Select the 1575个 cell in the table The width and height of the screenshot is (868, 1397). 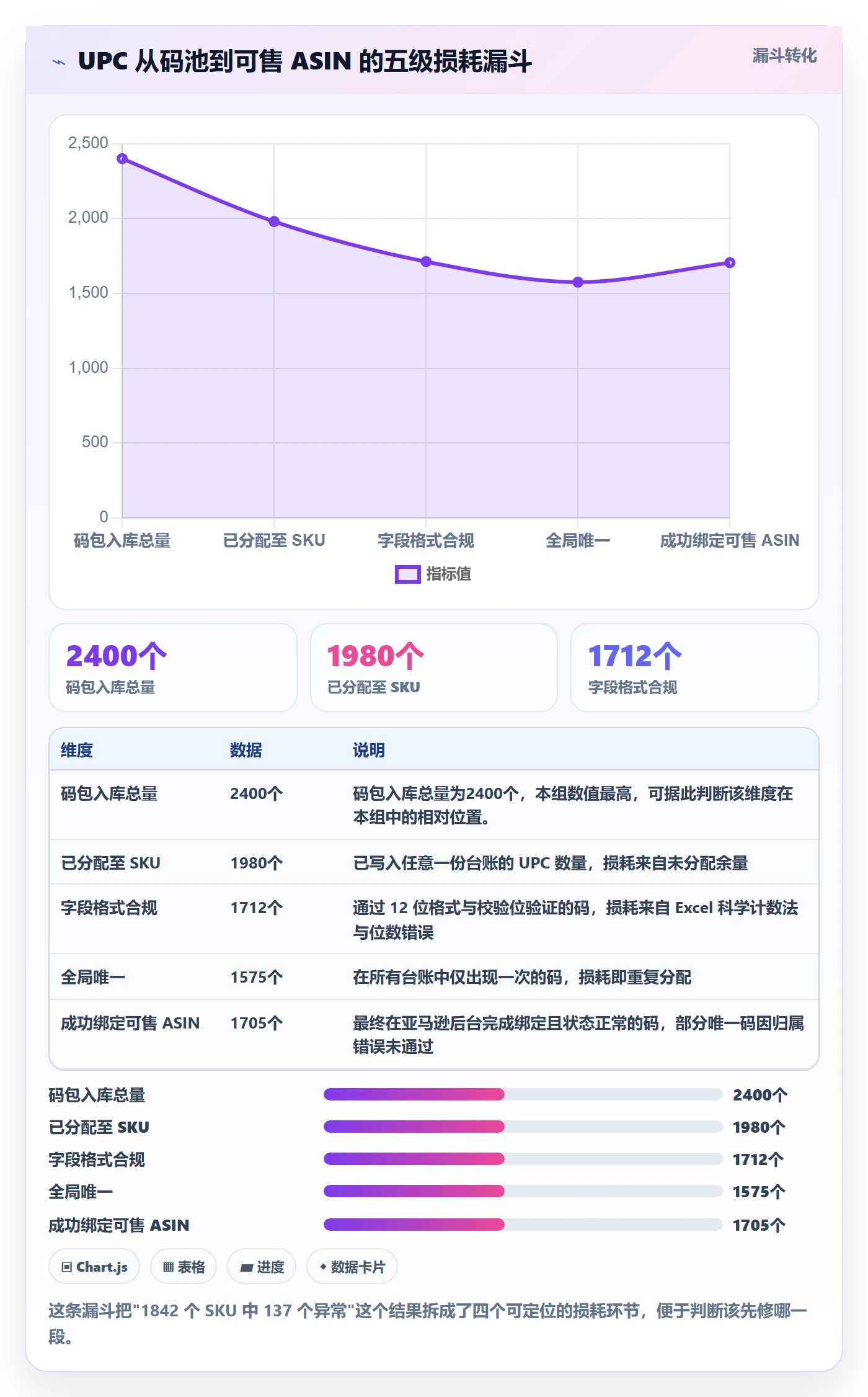[x=257, y=978]
